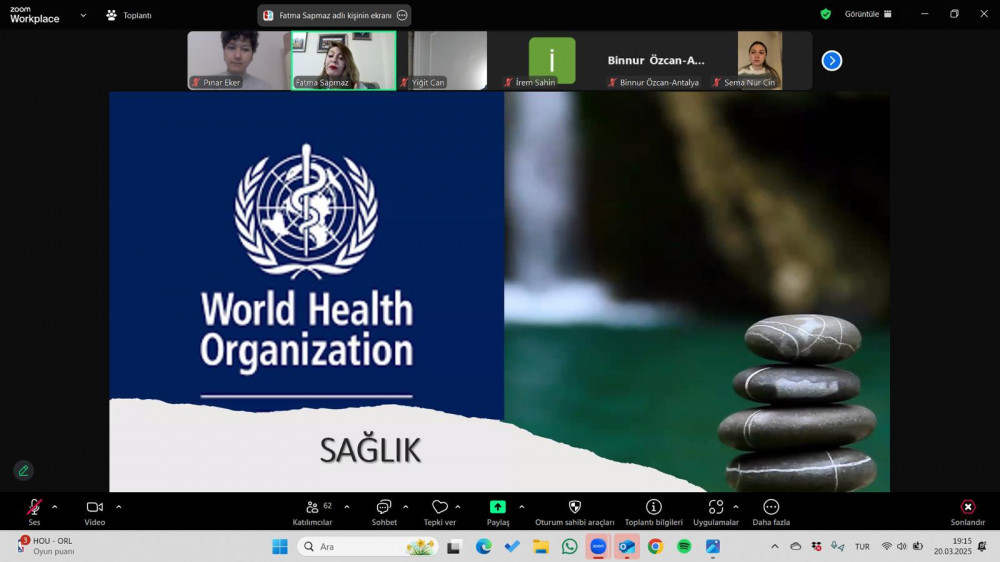Open Oturum sahibi araçları host tools
The width and height of the screenshot is (1000, 562).
[x=575, y=512]
